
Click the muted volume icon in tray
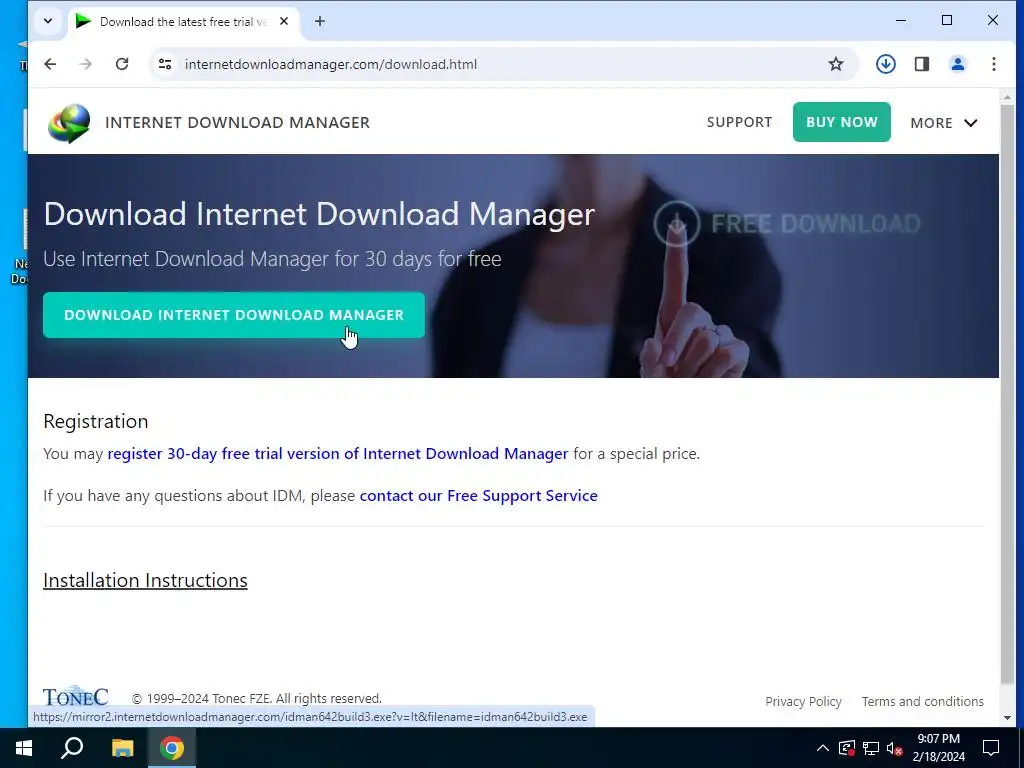tap(895, 748)
